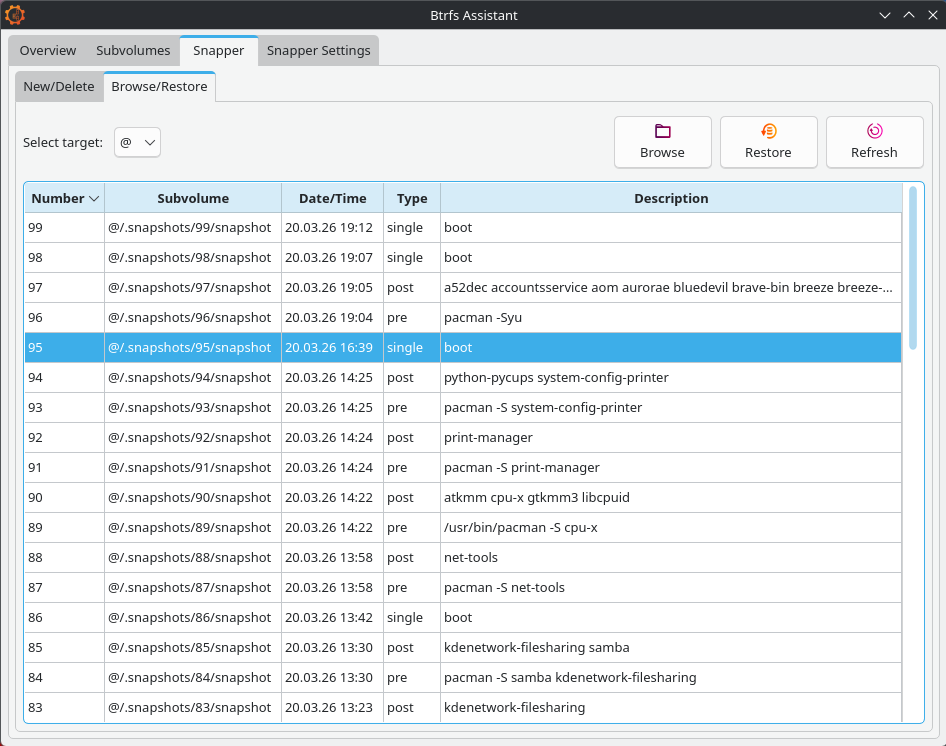Minimize the Btrfs Assistant window
Screen dimensions: 946x746
click(885, 15)
